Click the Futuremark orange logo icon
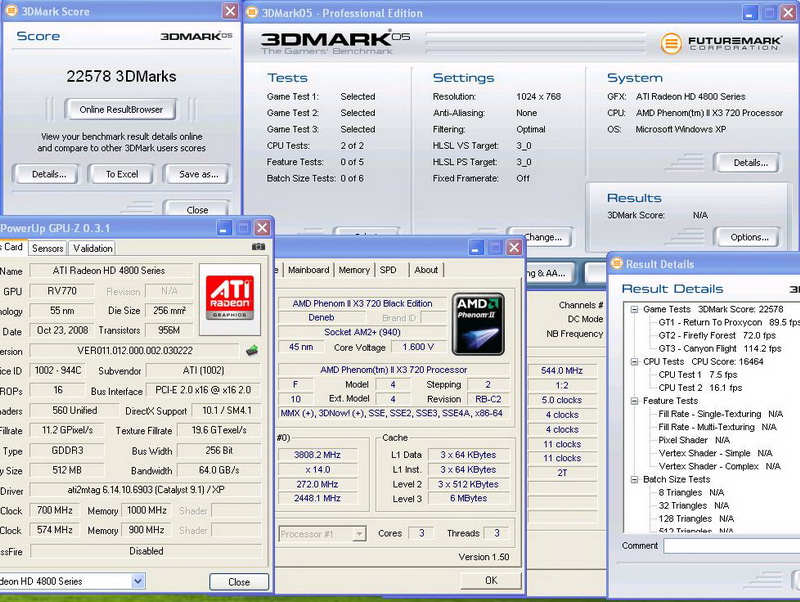The width and height of the screenshot is (800, 602). coord(671,44)
